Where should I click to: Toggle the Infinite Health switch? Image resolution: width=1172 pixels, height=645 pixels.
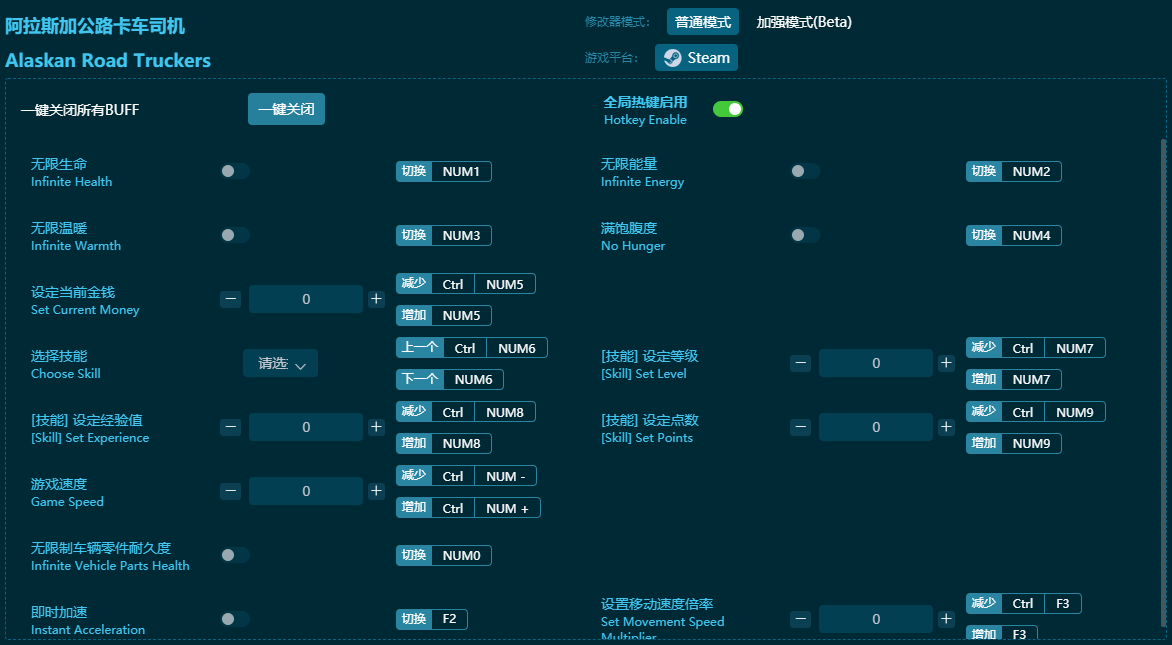[234, 171]
